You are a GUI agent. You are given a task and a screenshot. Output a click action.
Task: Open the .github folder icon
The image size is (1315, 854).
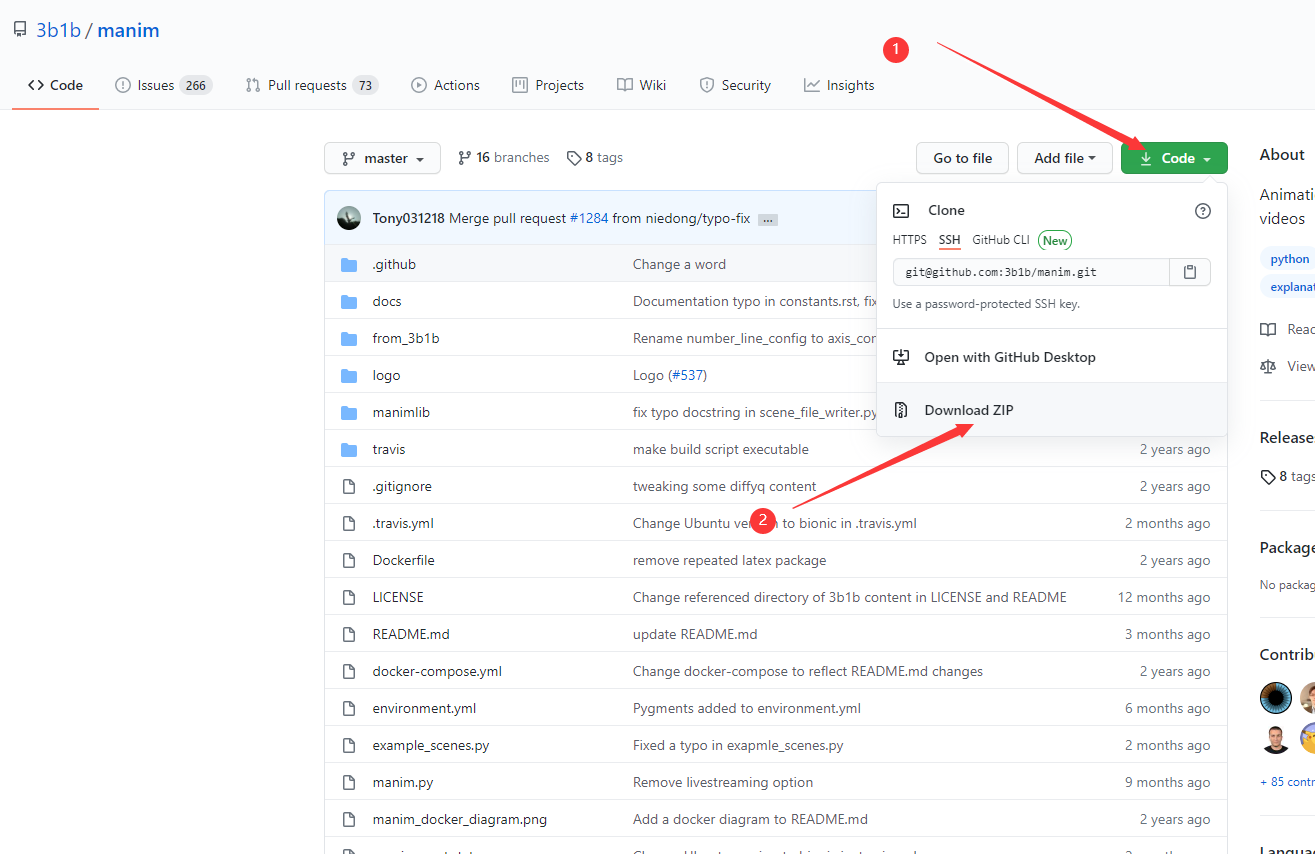tap(349, 264)
